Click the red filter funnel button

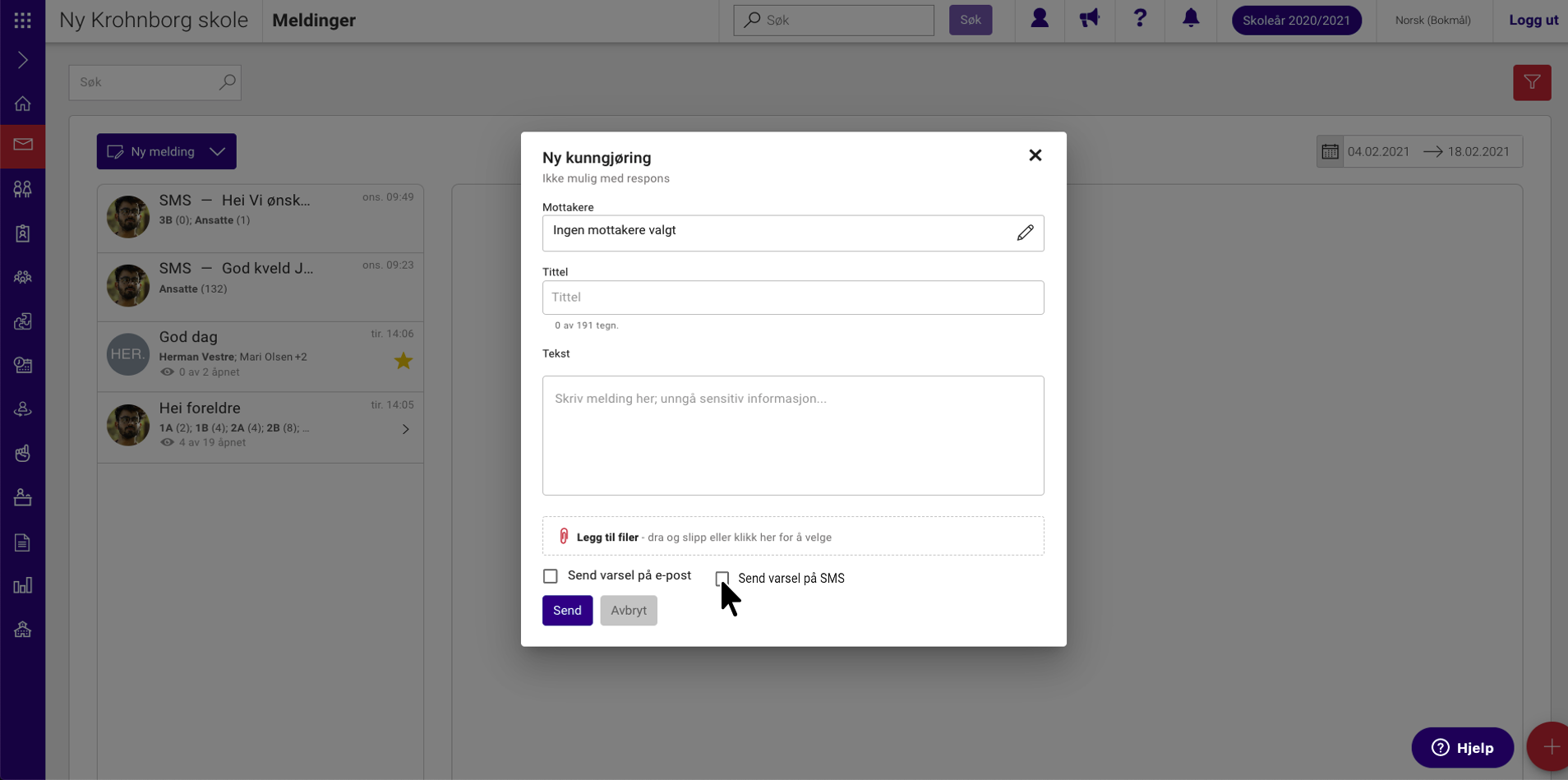1532,82
